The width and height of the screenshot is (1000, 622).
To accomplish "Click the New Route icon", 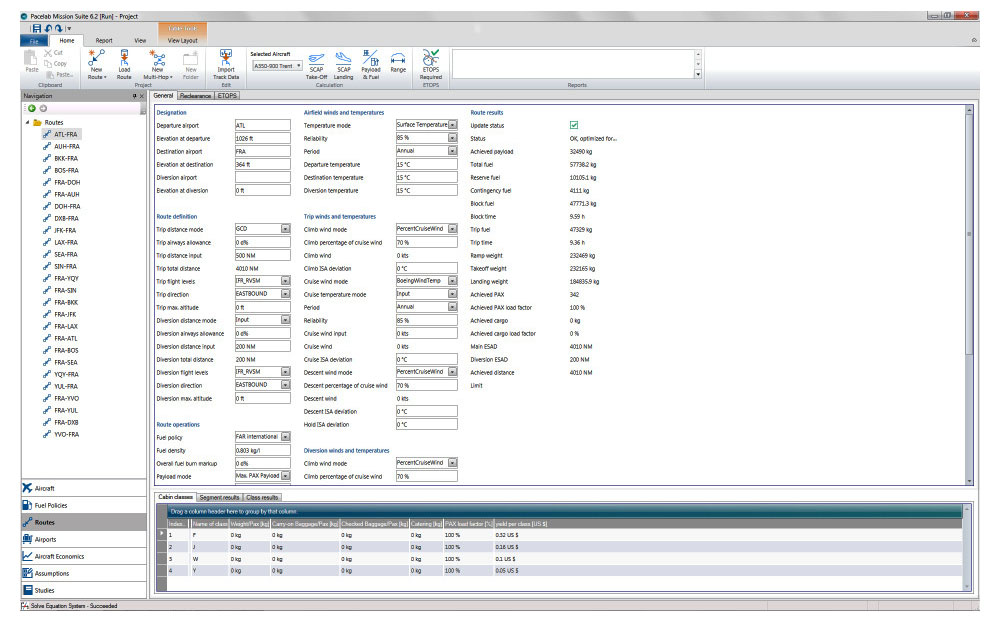I will (x=97, y=59).
